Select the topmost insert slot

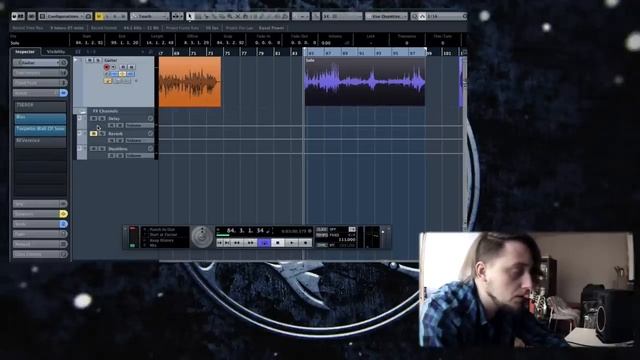[40, 106]
